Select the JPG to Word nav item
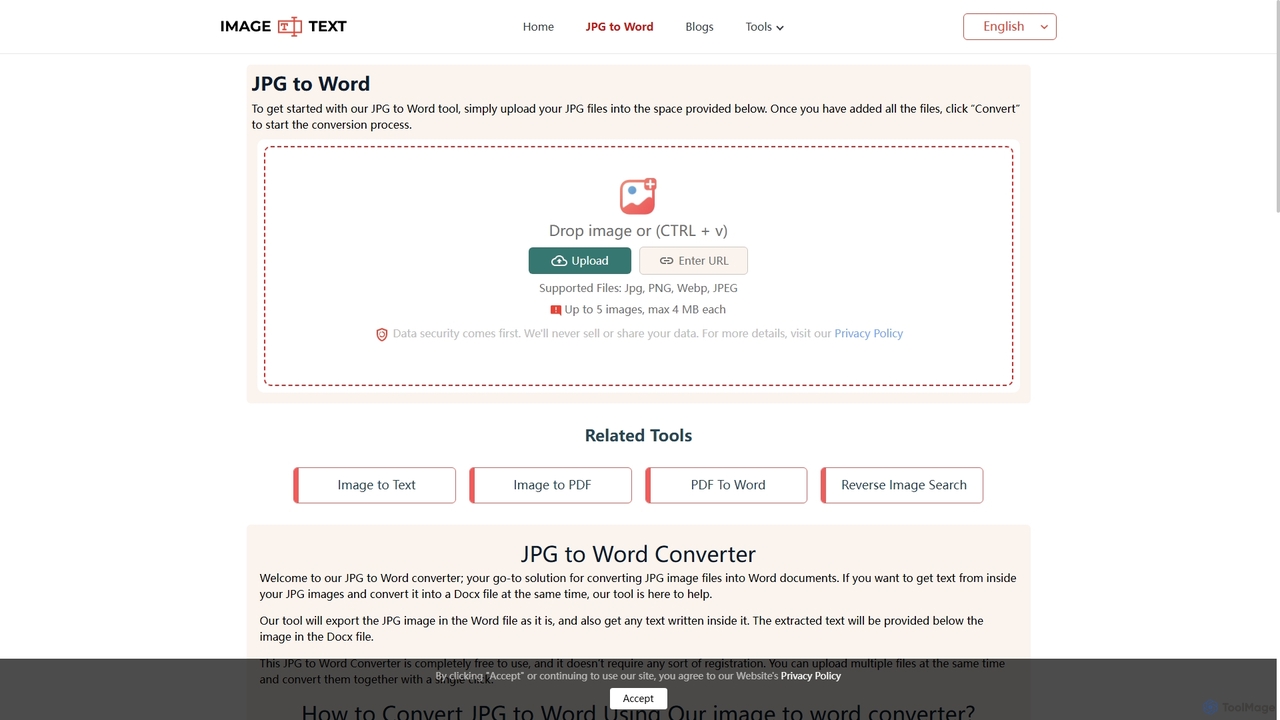1280x720 pixels. 619,27
